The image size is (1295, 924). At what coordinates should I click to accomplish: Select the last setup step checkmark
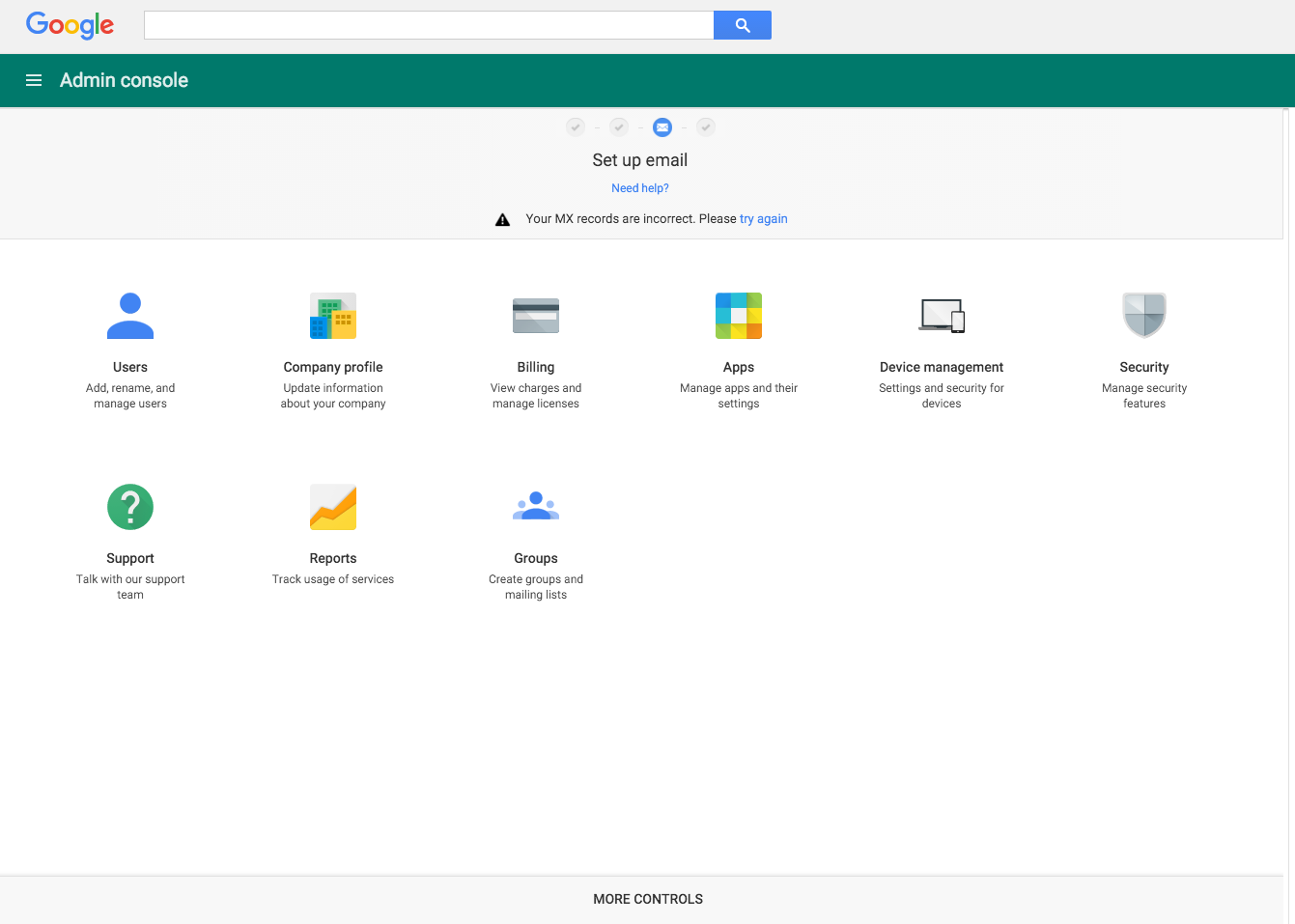[706, 126]
